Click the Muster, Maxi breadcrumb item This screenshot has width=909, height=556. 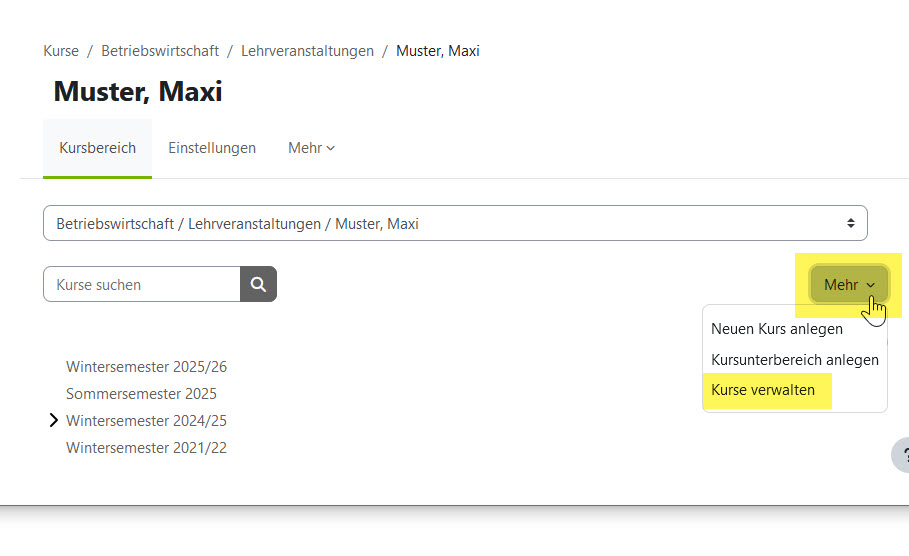coord(438,51)
